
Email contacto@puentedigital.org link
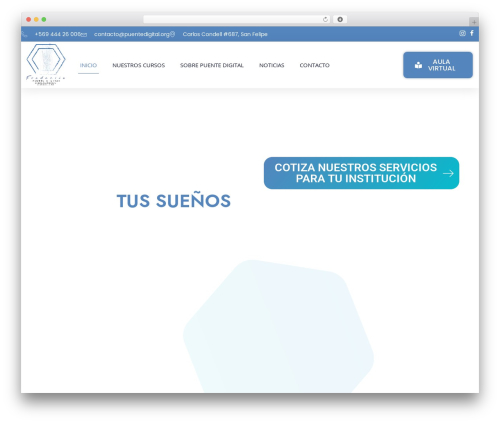[x=132, y=34]
